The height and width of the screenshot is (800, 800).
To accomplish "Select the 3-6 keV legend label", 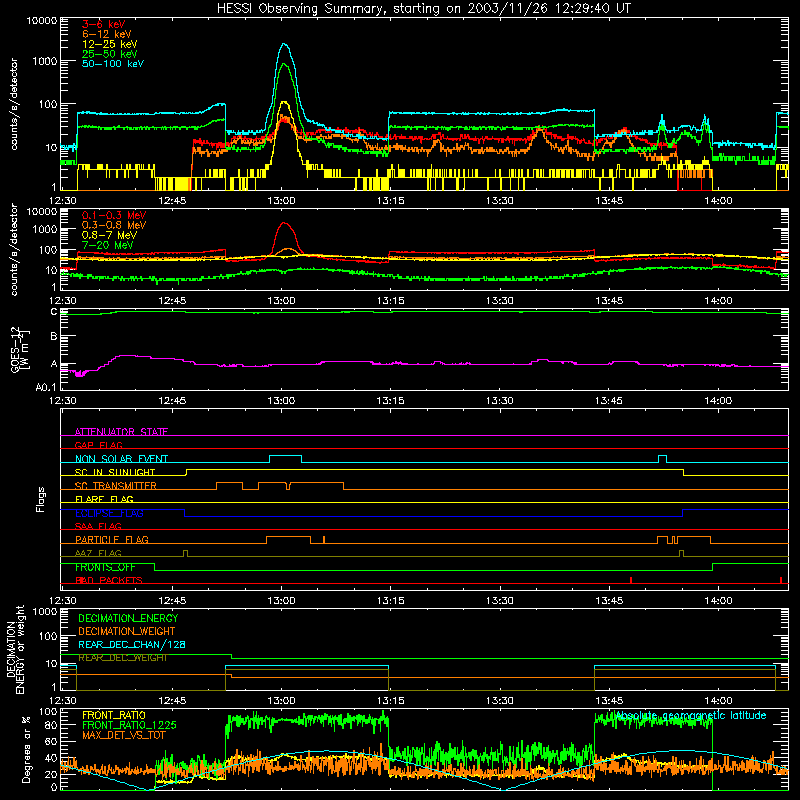I will click(x=103, y=24).
